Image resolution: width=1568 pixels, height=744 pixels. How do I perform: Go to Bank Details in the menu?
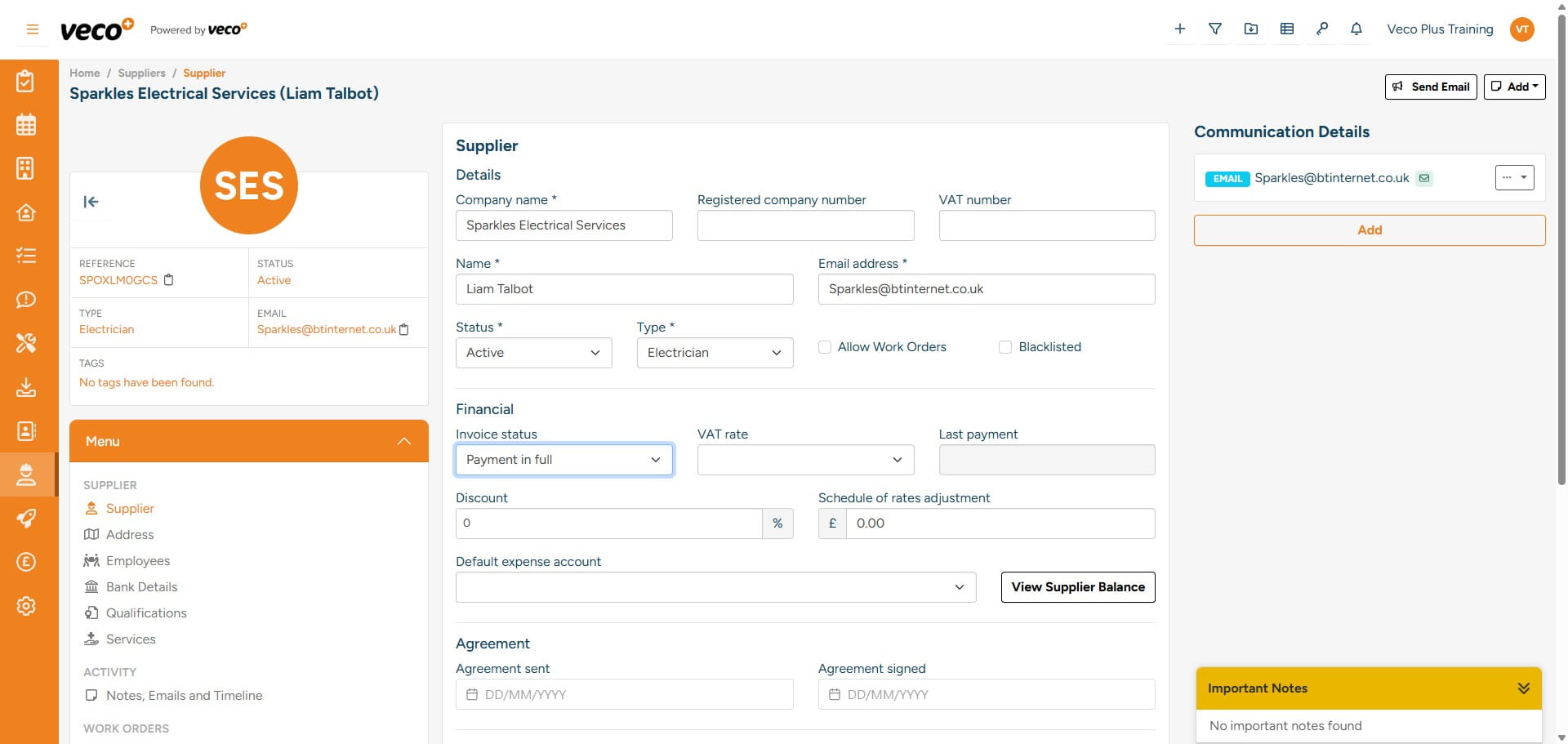point(140,586)
